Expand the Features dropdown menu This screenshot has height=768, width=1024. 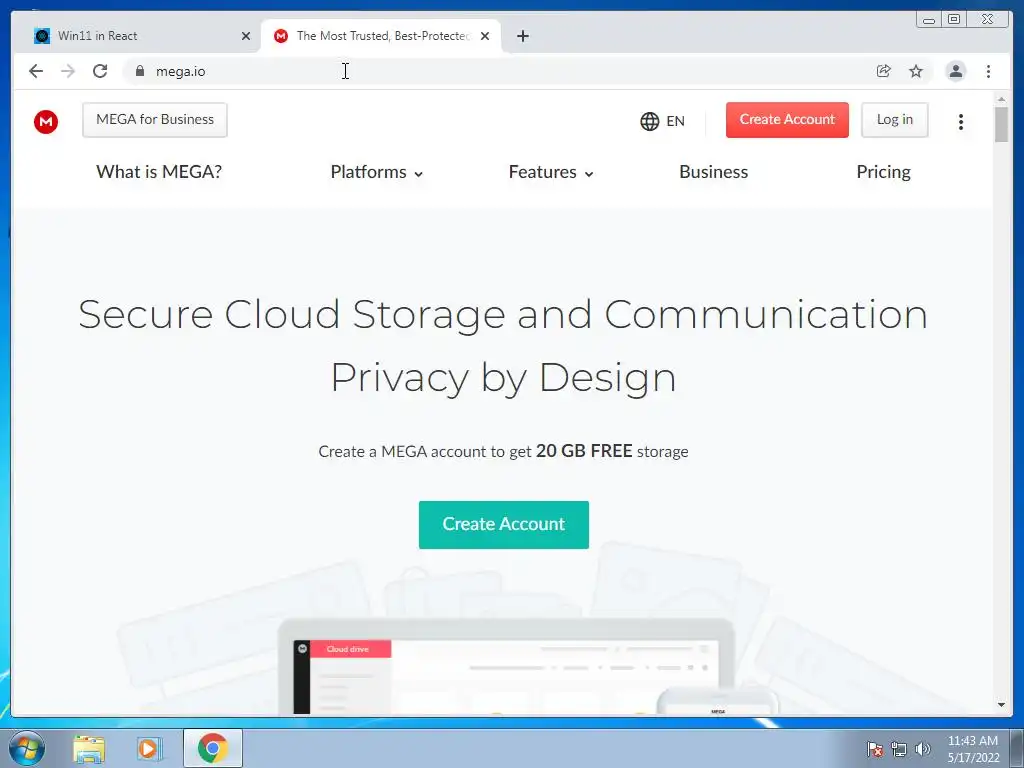click(551, 172)
